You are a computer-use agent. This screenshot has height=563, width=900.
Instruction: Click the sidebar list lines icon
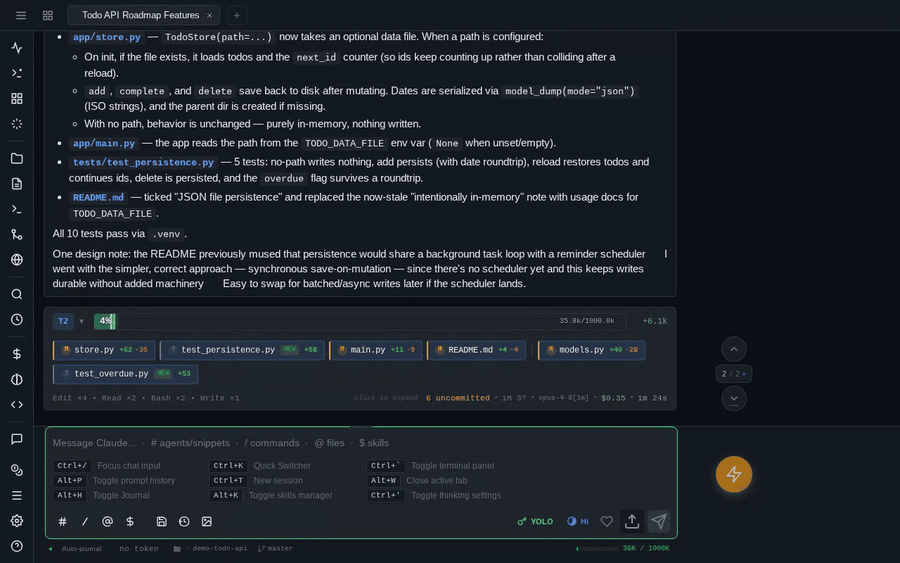click(x=17, y=495)
